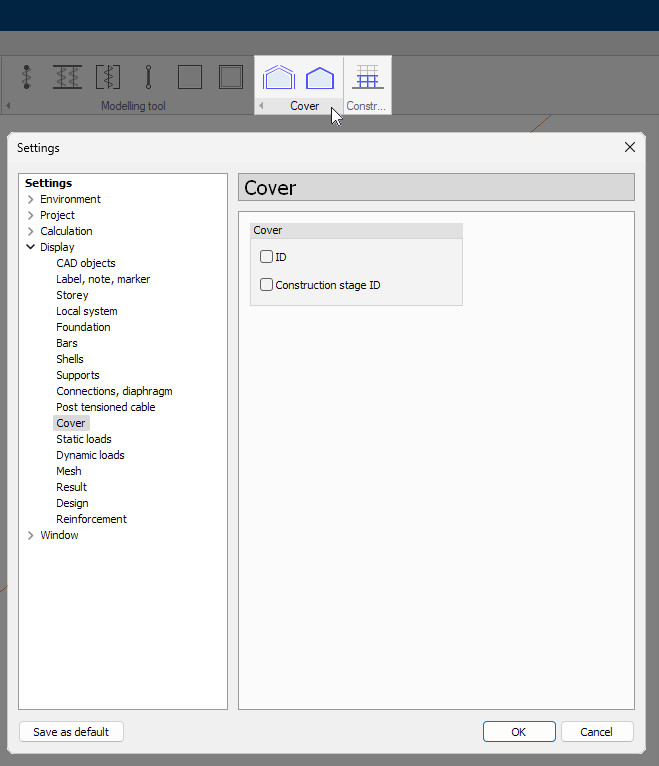
Task: Click the Display tree label
Action: point(57,247)
